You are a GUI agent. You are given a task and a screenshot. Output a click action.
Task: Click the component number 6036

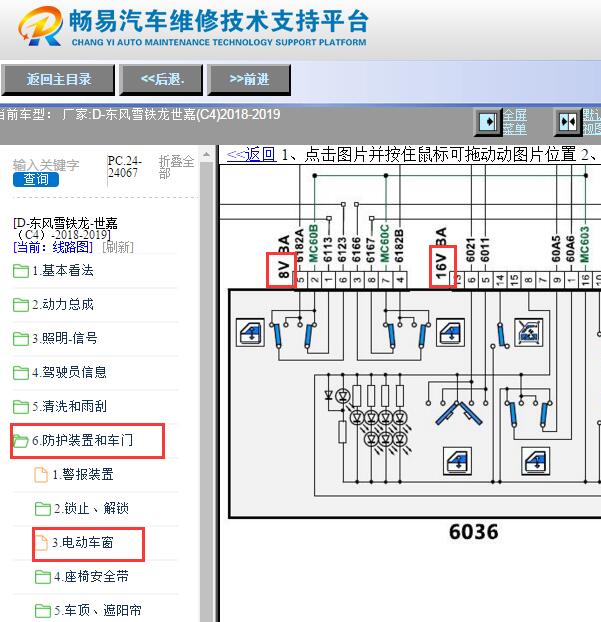[473, 532]
